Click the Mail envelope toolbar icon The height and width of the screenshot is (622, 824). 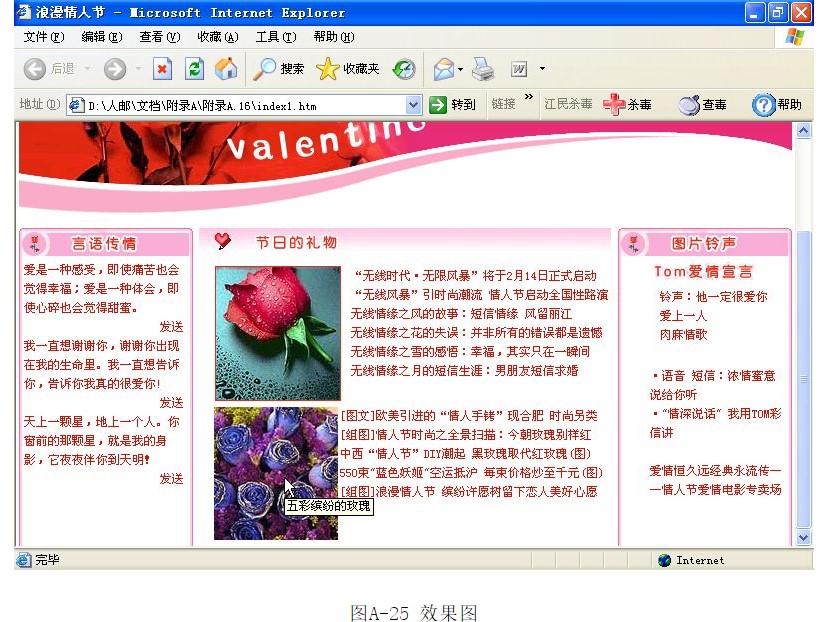pyautogui.click(x=442, y=69)
